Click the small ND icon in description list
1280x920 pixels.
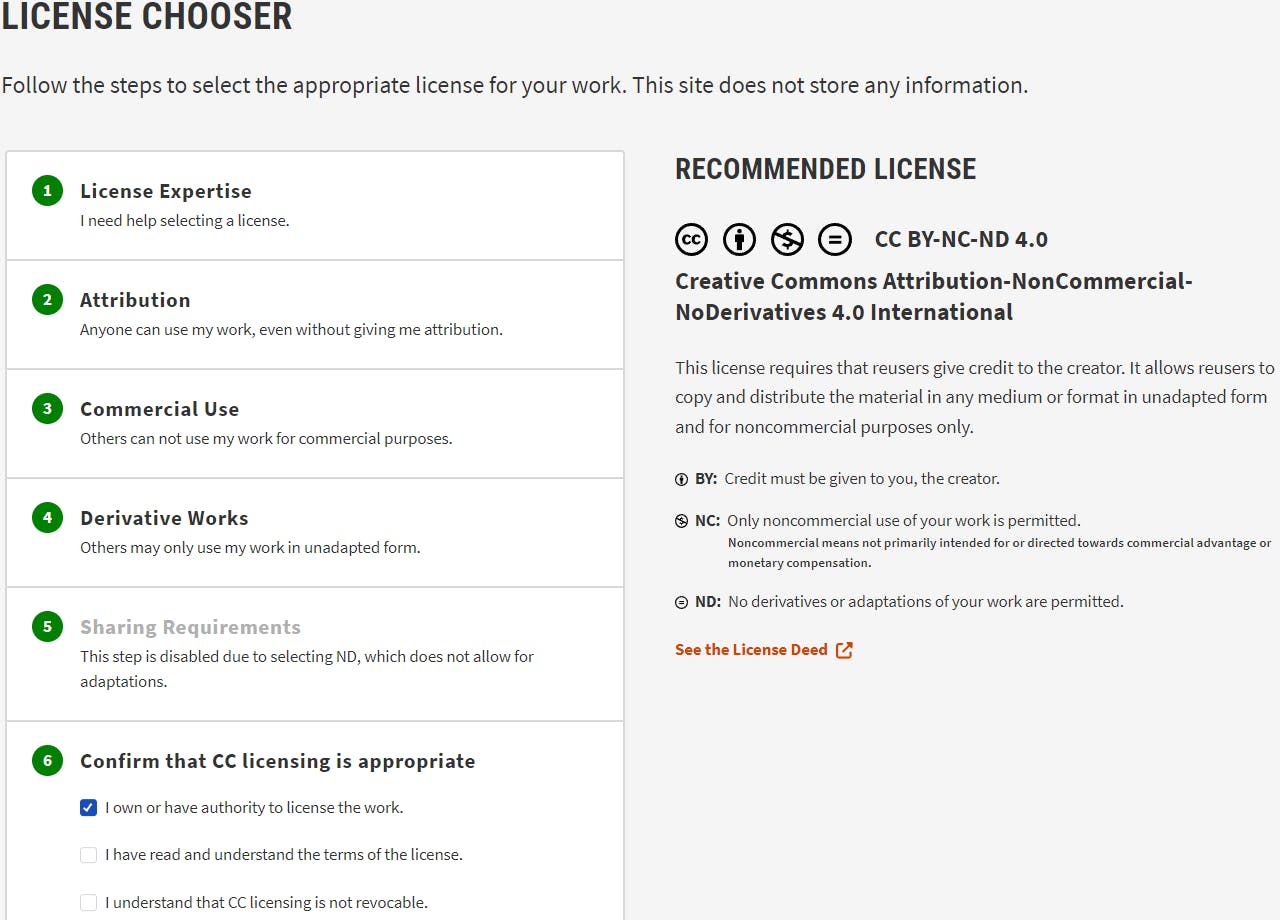(x=682, y=602)
